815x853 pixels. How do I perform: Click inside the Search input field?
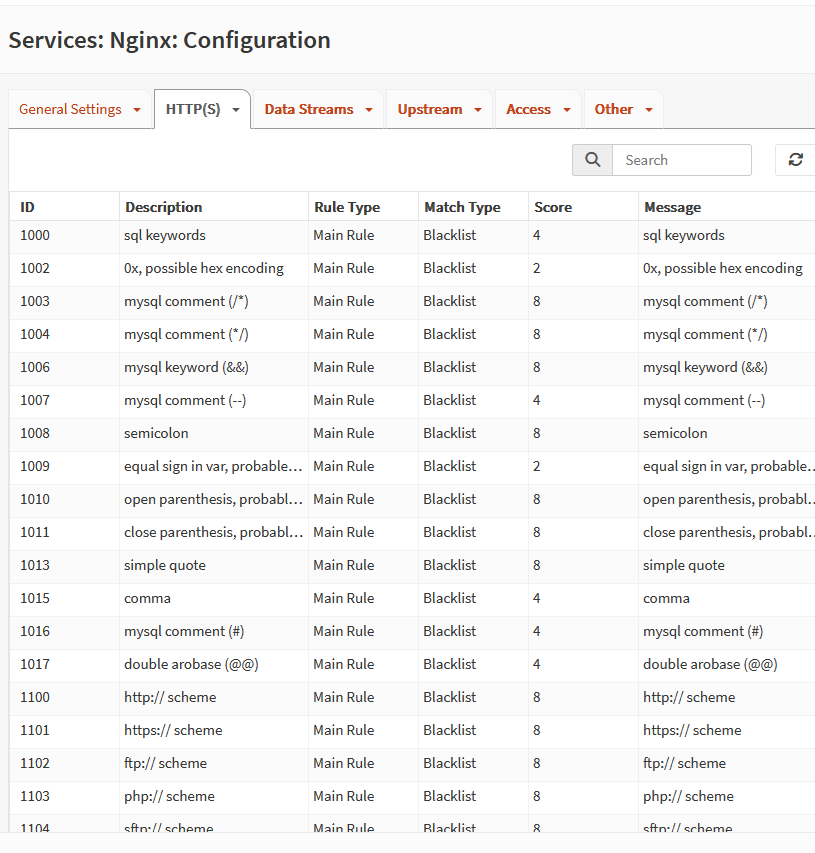[682, 159]
